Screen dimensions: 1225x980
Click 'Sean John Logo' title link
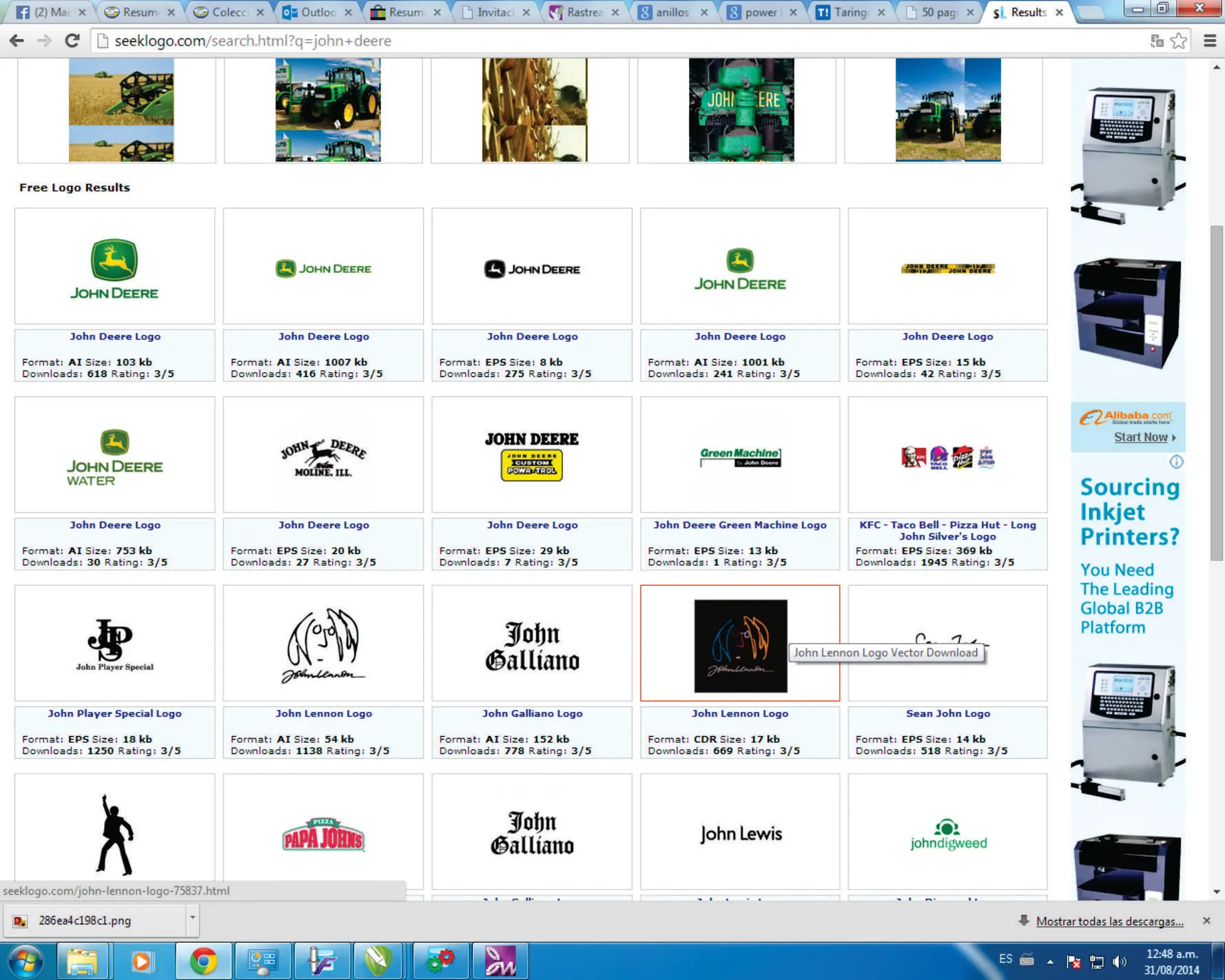[x=947, y=714]
